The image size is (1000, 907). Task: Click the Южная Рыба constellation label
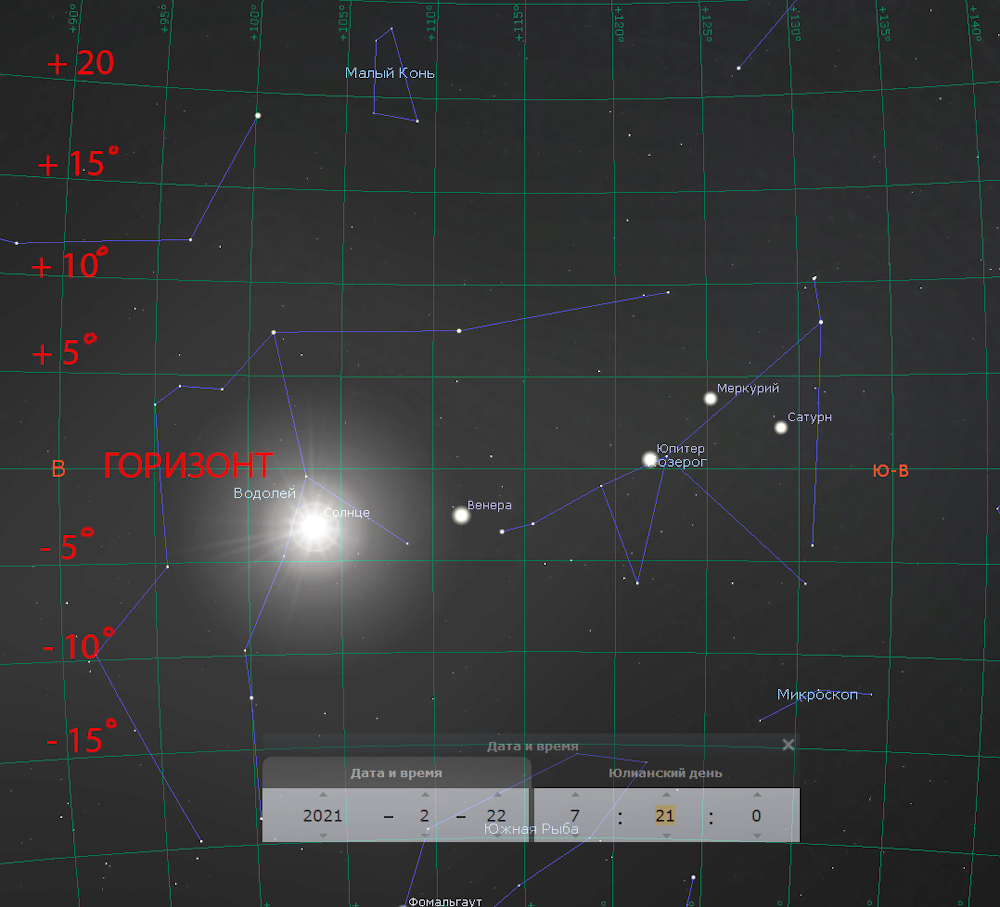pyautogui.click(x=531, y=829)
